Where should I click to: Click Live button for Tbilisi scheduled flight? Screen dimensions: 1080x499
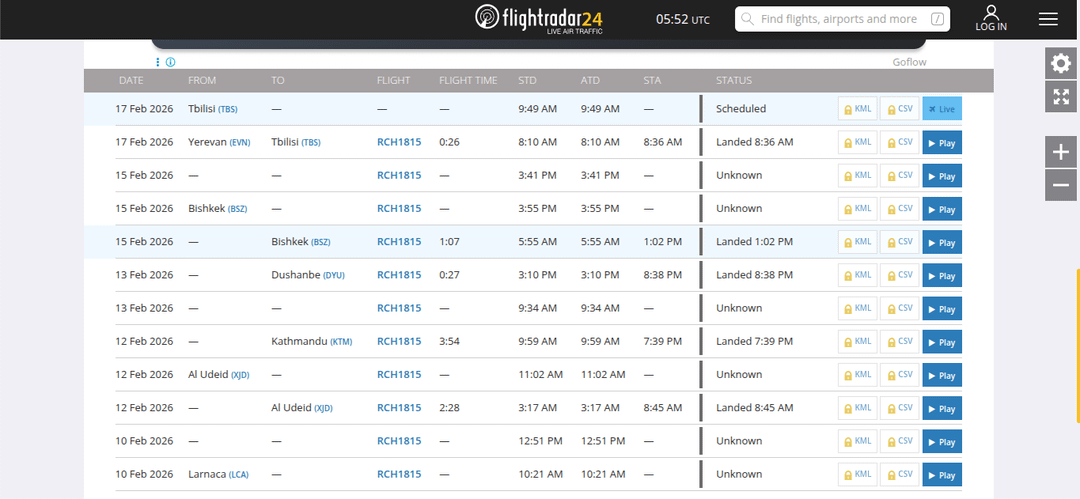click(941, 109)
